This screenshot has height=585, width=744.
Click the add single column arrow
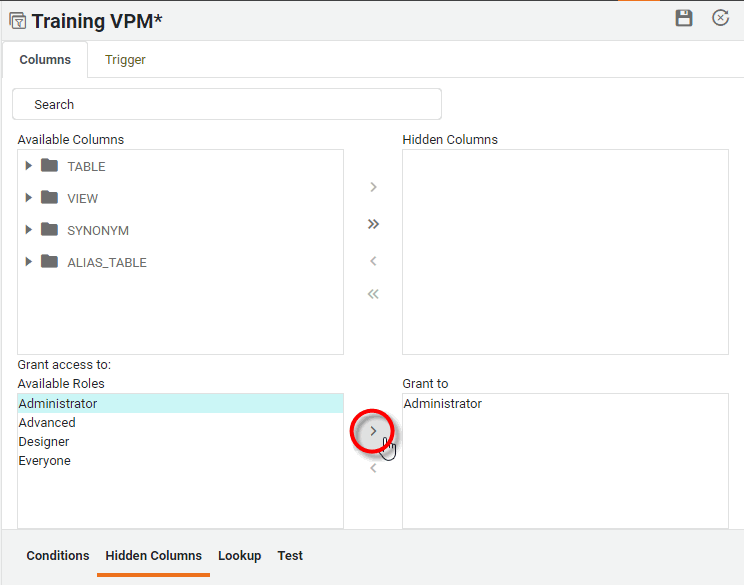[x=373, y=187]
